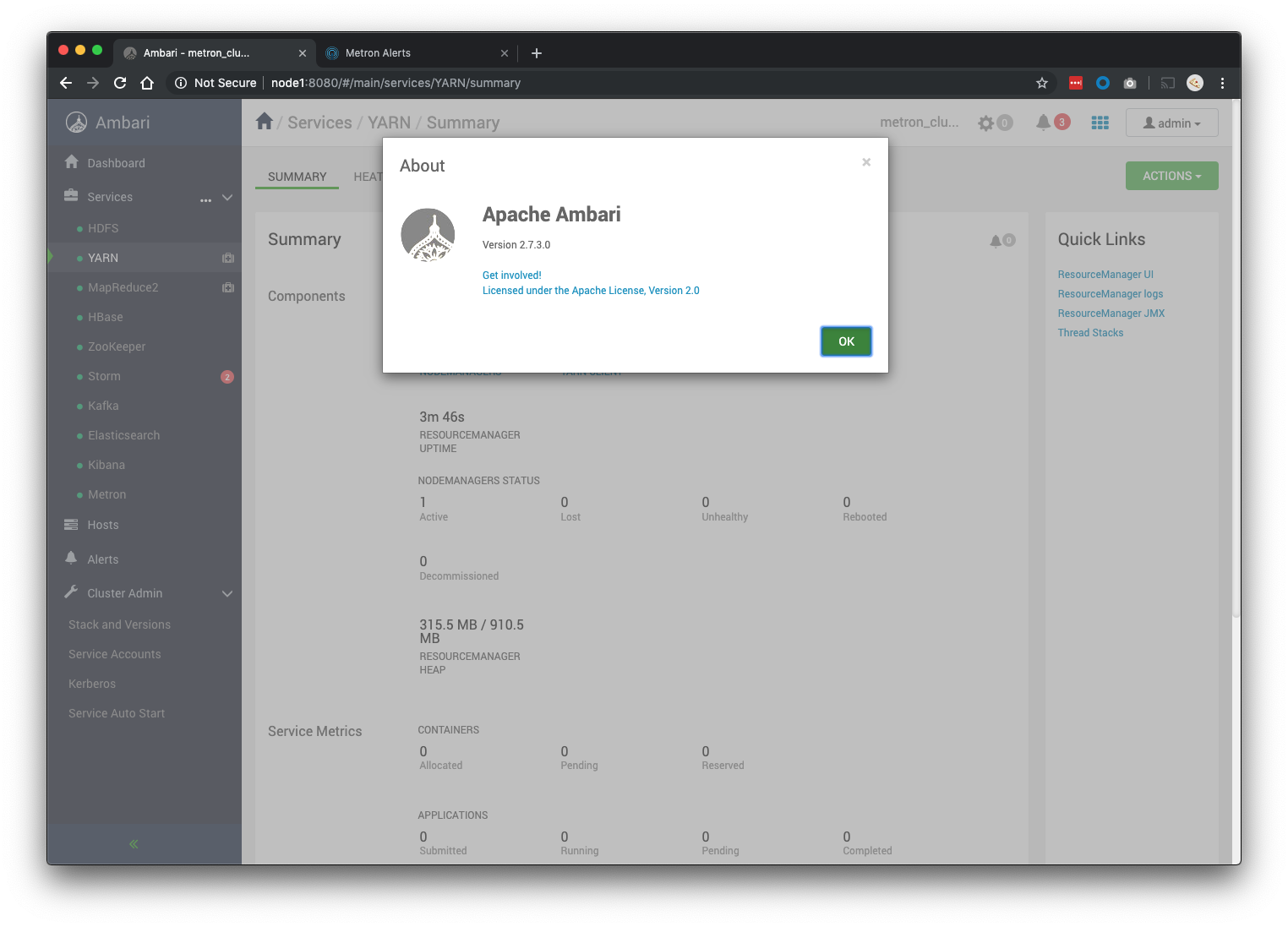Screen dimensions: 1288x927
Task: Open the browser three-dot menu
Action: pyautogui.click(x=1222, y=83)
